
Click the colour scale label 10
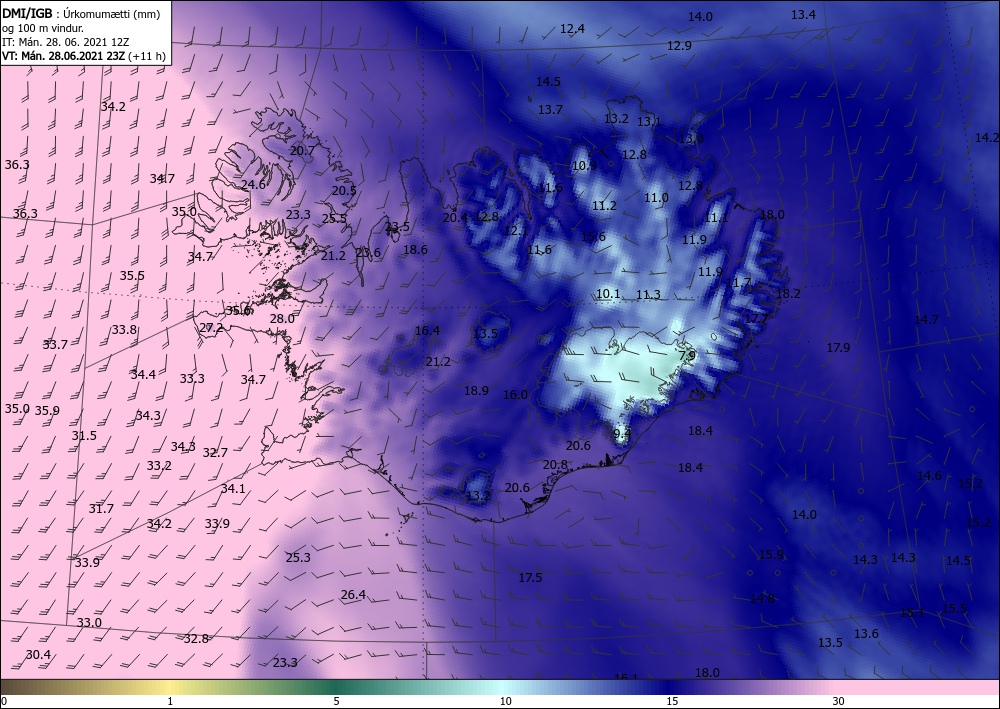pyautogui.click(x=505, y=702)
